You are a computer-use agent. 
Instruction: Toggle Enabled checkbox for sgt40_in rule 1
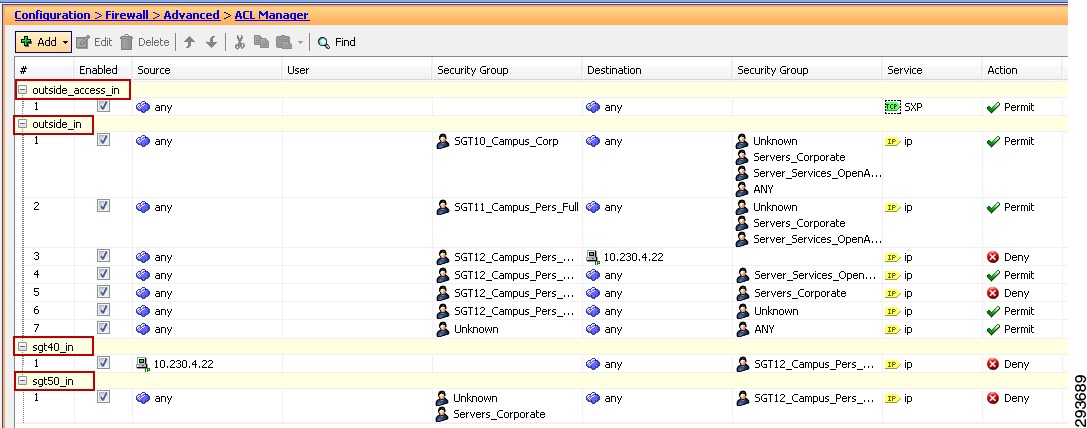tap(103, 363)
